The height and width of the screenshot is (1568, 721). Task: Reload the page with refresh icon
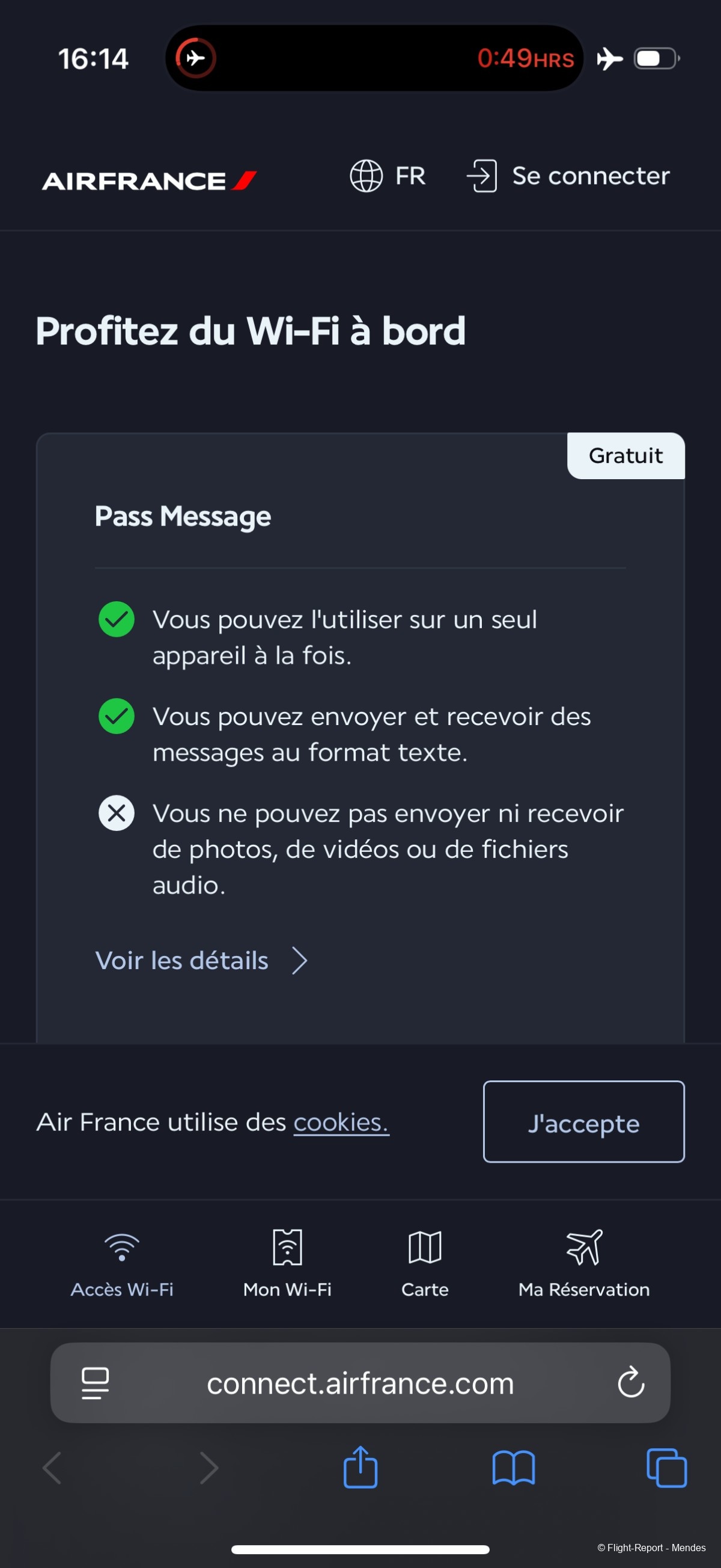[x=631, y=1382]
